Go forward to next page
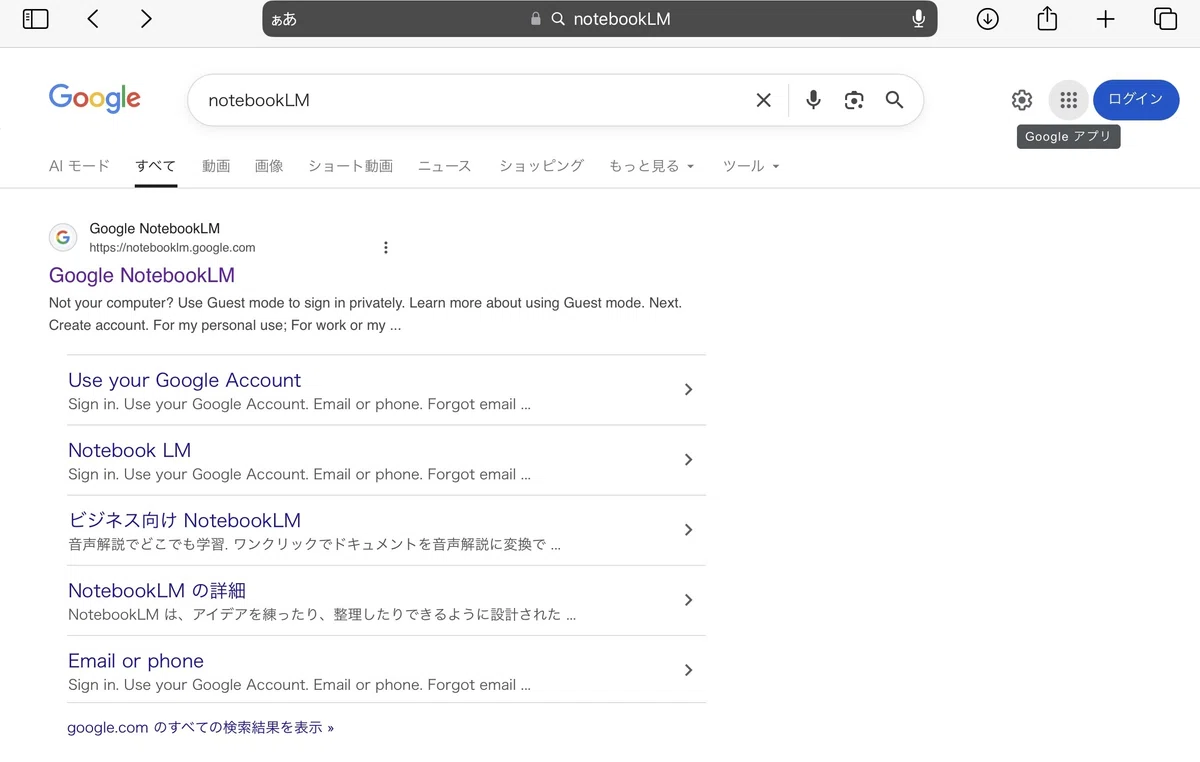Screen dimensions: 1200x762 146,19
